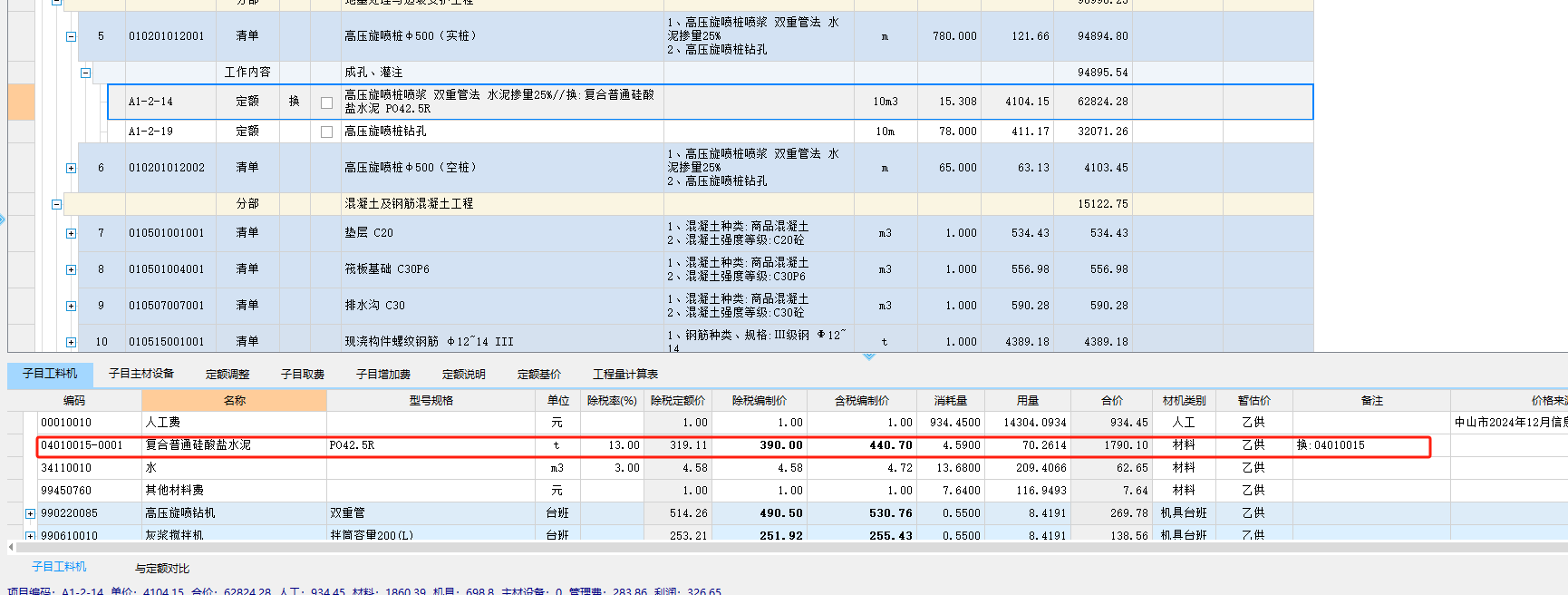Select the upper 子目工料机 tab

[50, 374]
